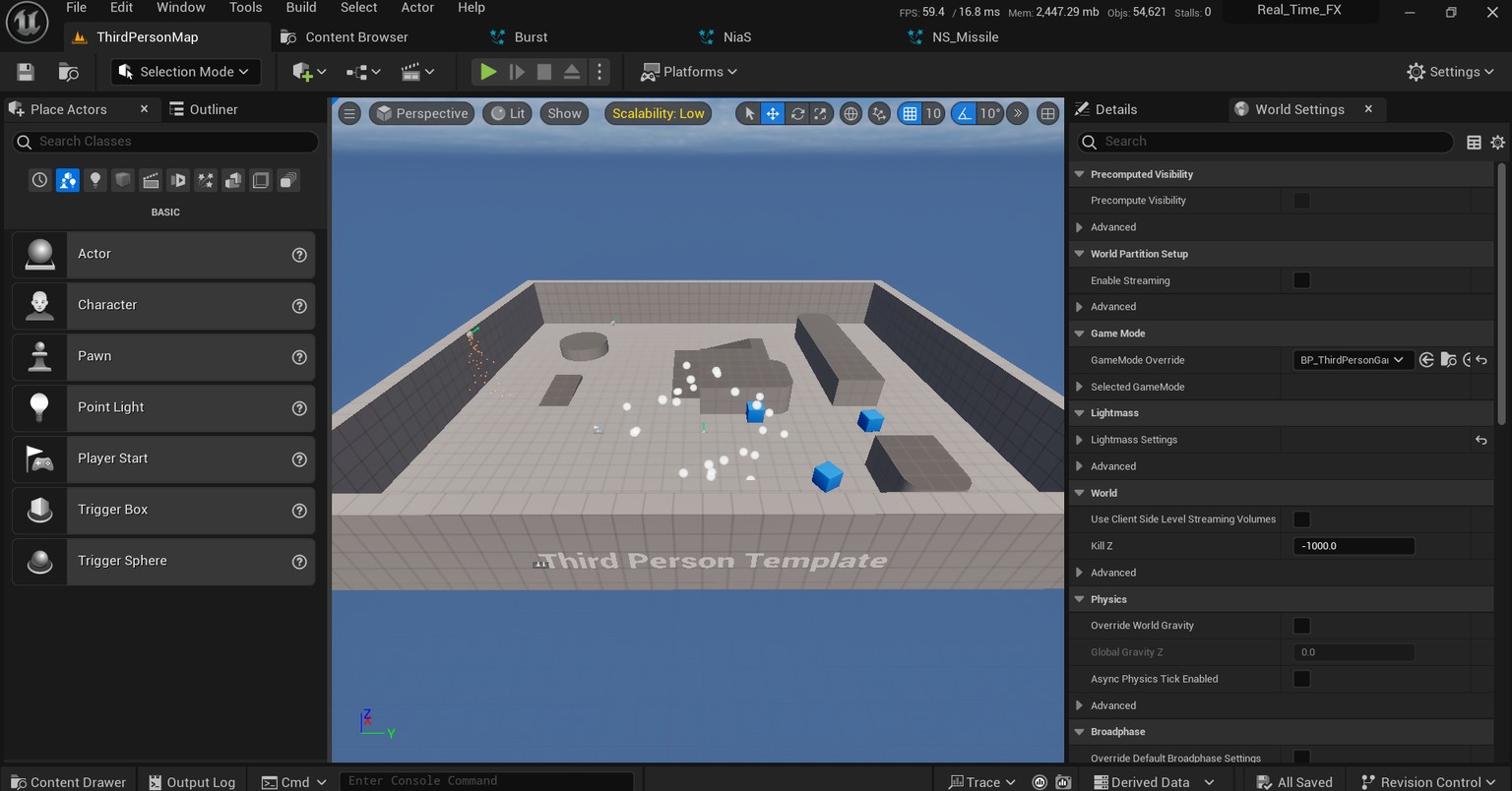This screenshot has height=791, width=1512.
Task: Check Override Default Broadphase Settings
Action: [1301, 758]
